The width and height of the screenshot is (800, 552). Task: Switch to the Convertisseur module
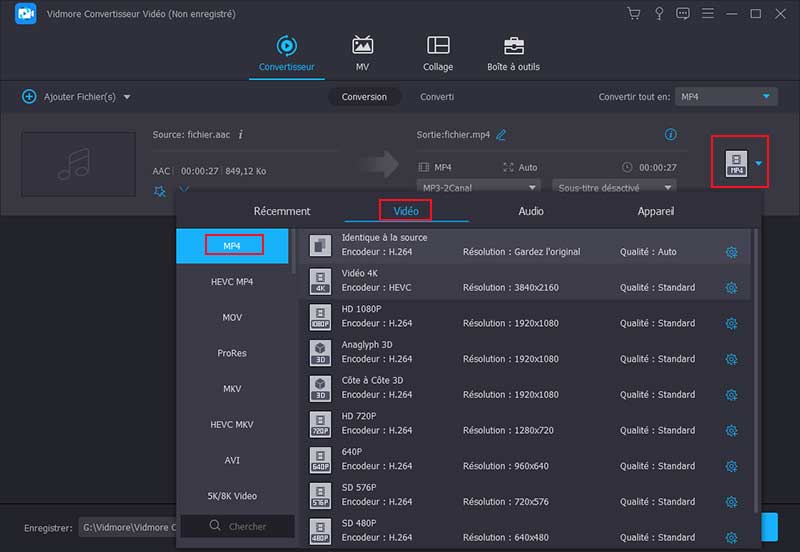tap(286, 54)
